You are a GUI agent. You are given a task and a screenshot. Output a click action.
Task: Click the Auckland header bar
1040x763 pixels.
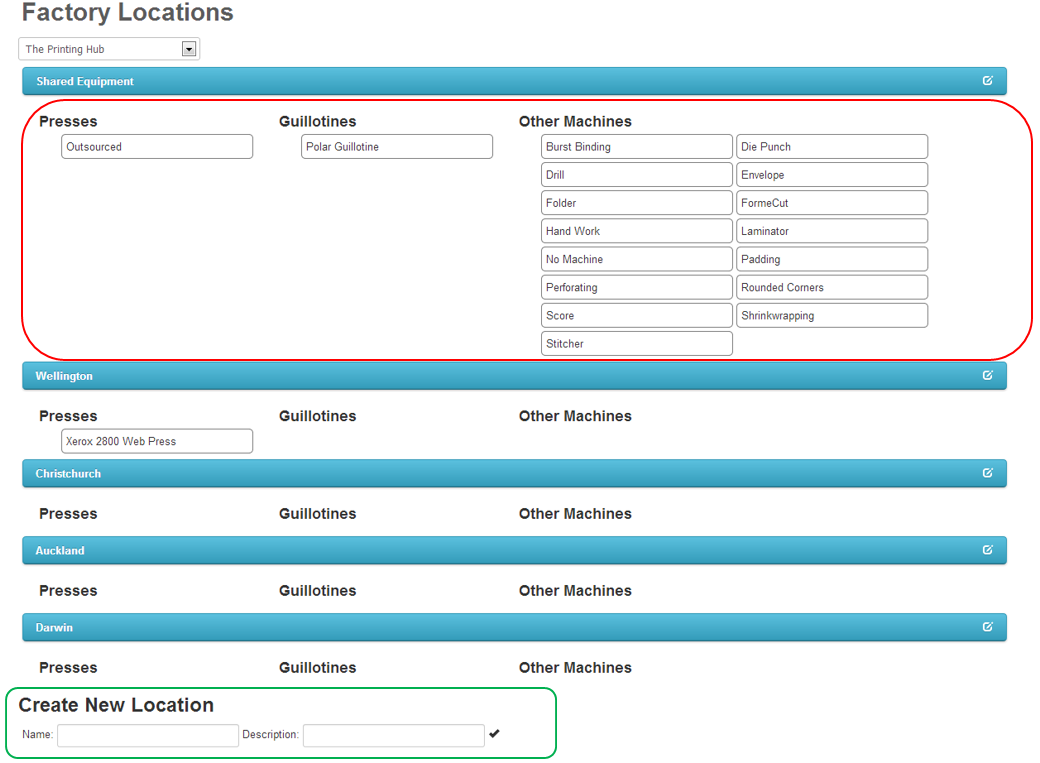514,550
